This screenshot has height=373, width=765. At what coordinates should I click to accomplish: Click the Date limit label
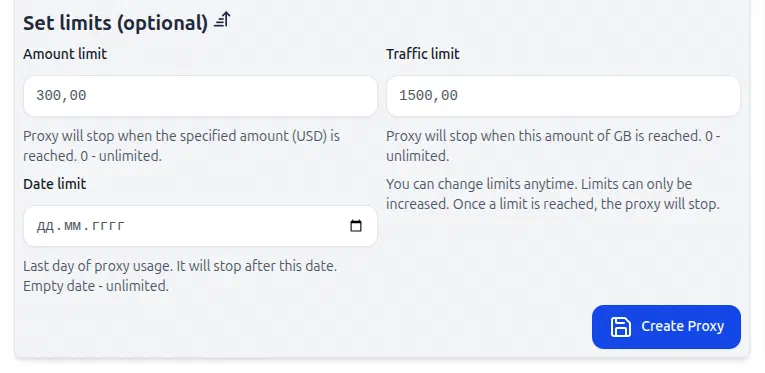point(55,184)
